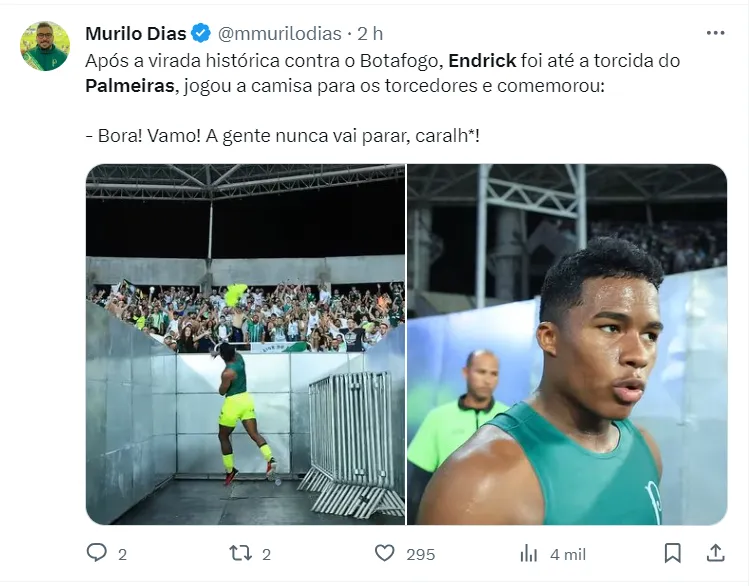Click the Murilo Dias display name
The height and width of the screenshot is (586, 750).
coord(136,33)
